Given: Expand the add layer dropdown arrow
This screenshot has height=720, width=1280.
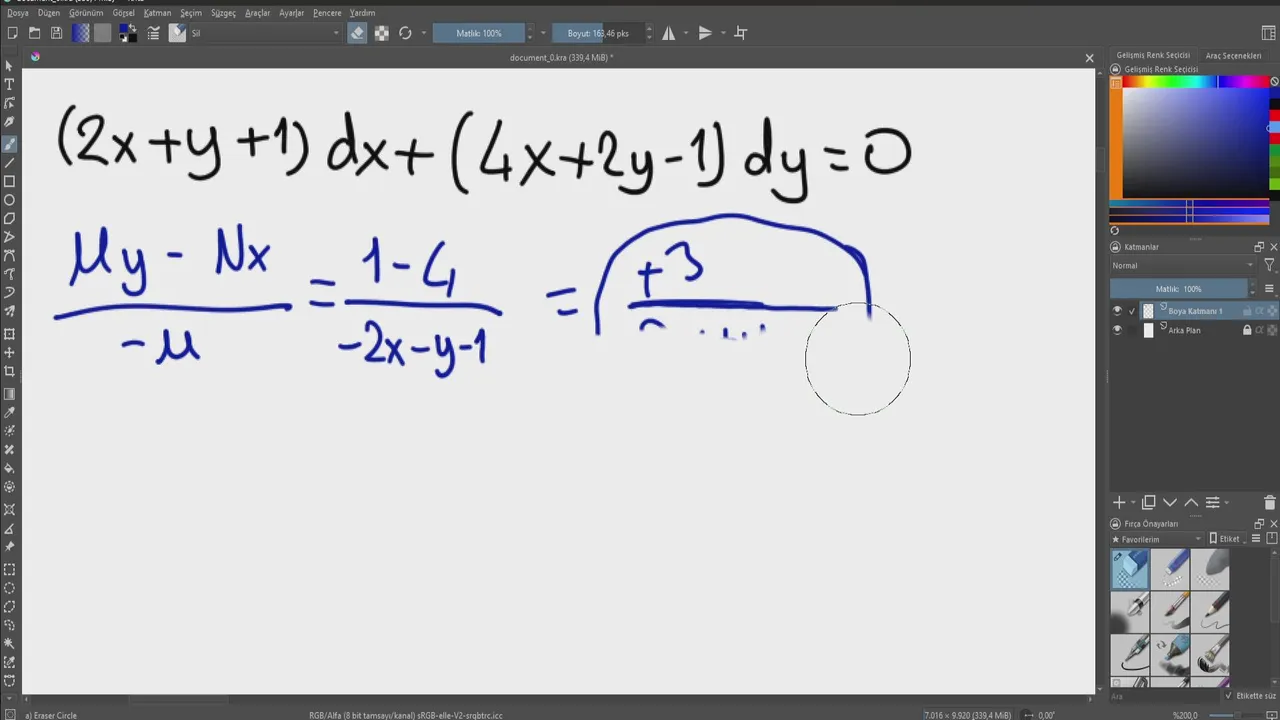Looking at the screenshot, I should 1133,502.
